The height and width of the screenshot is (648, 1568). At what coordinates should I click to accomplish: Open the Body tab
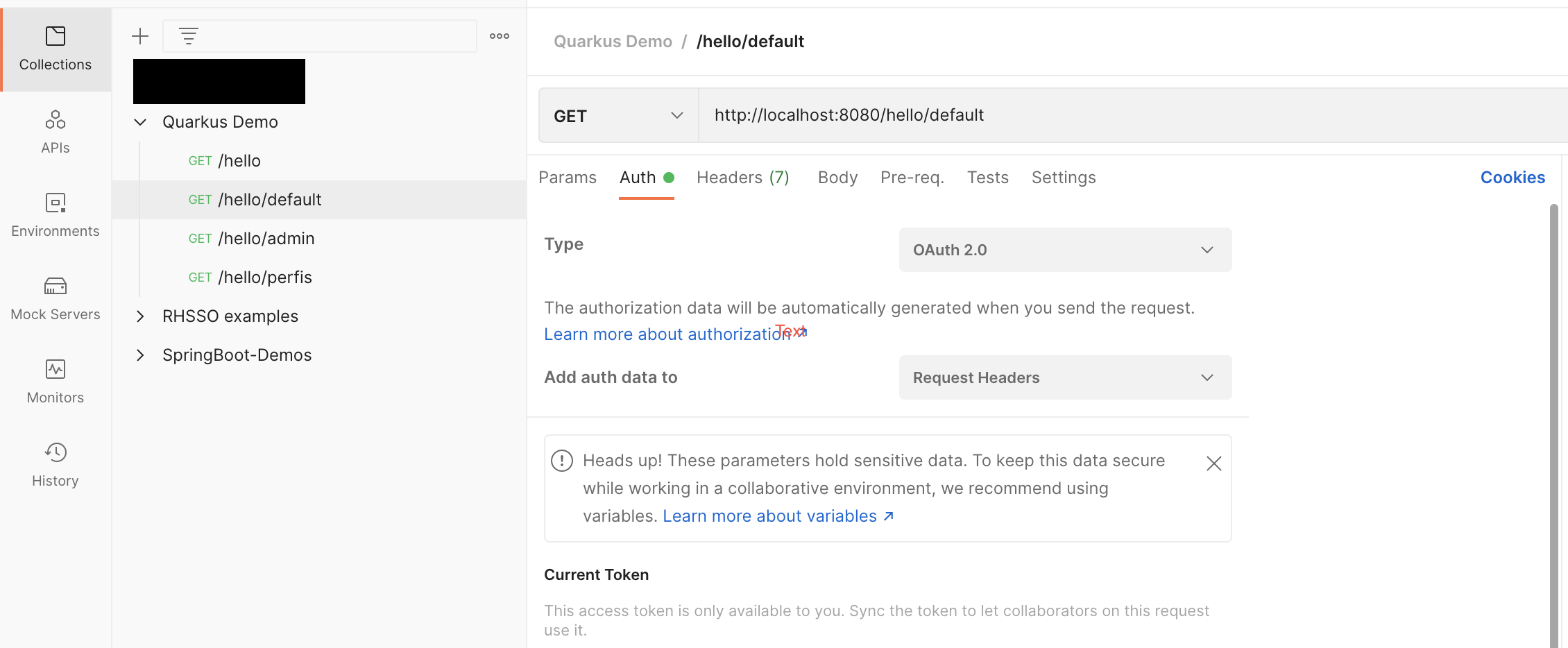(837, 178)
